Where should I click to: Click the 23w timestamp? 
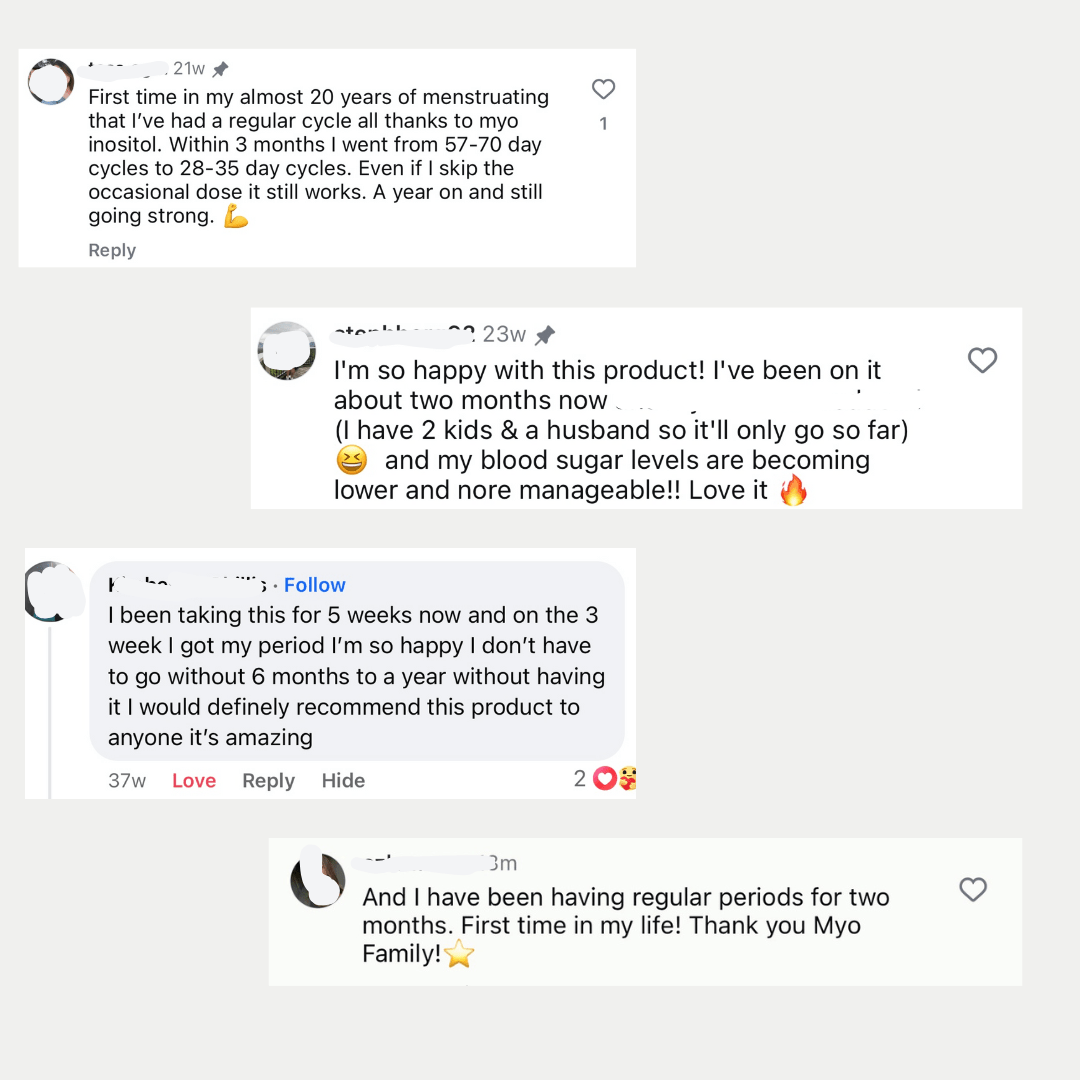pos(504,334)
